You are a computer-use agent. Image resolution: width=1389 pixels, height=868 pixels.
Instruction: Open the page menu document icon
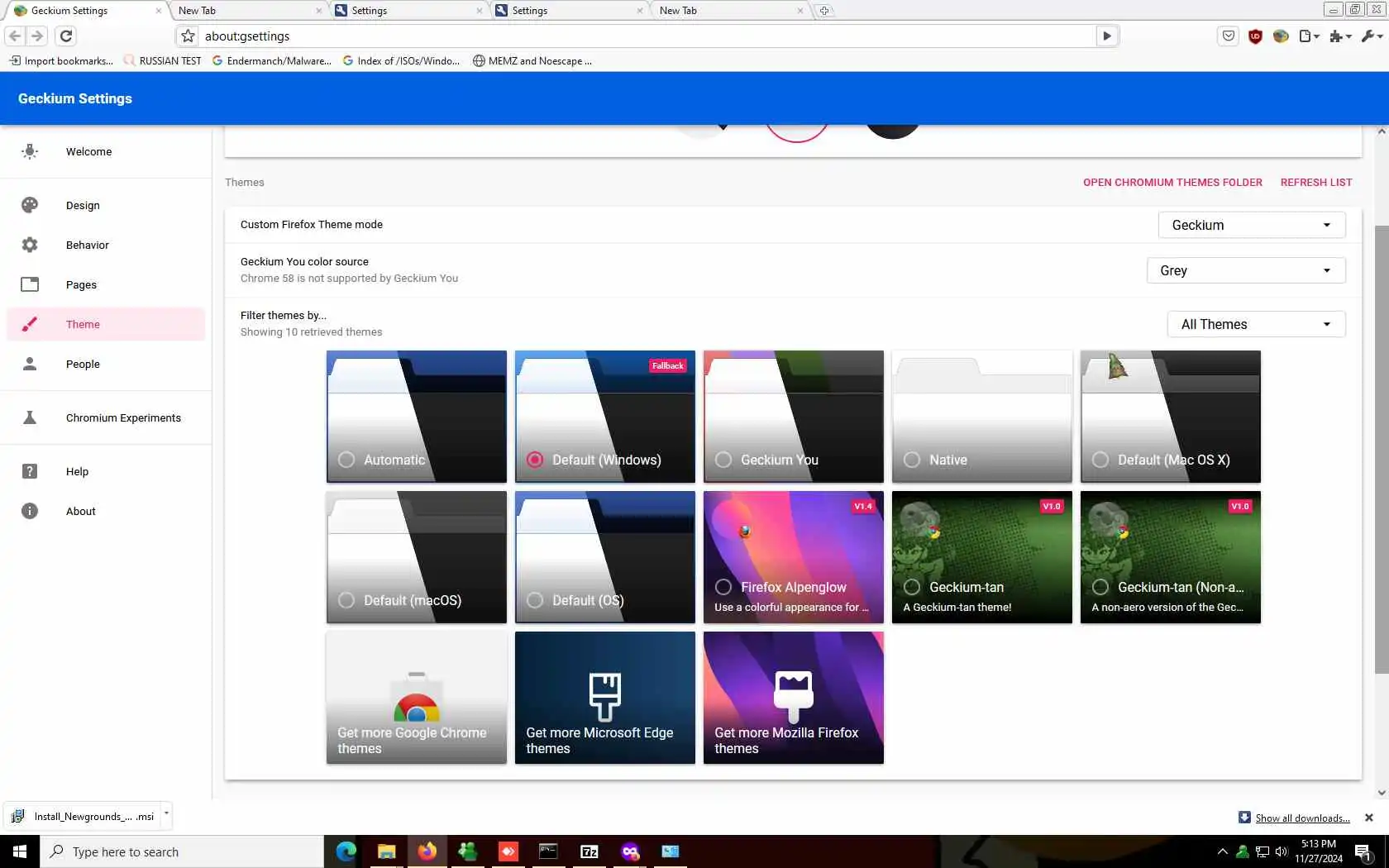pos(1309,36)
